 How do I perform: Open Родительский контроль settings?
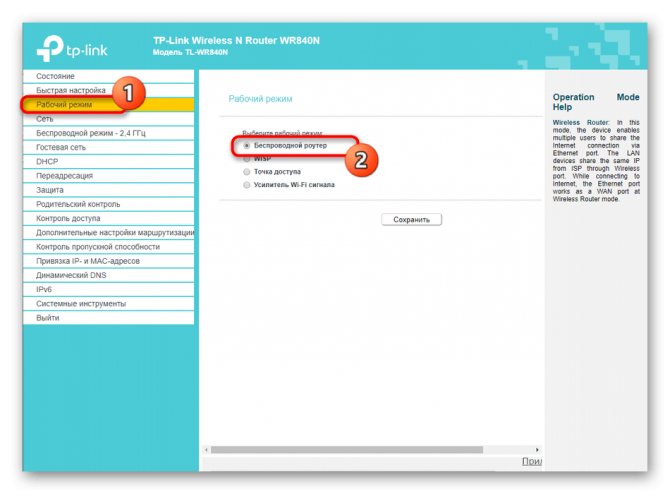click(109, 204)
